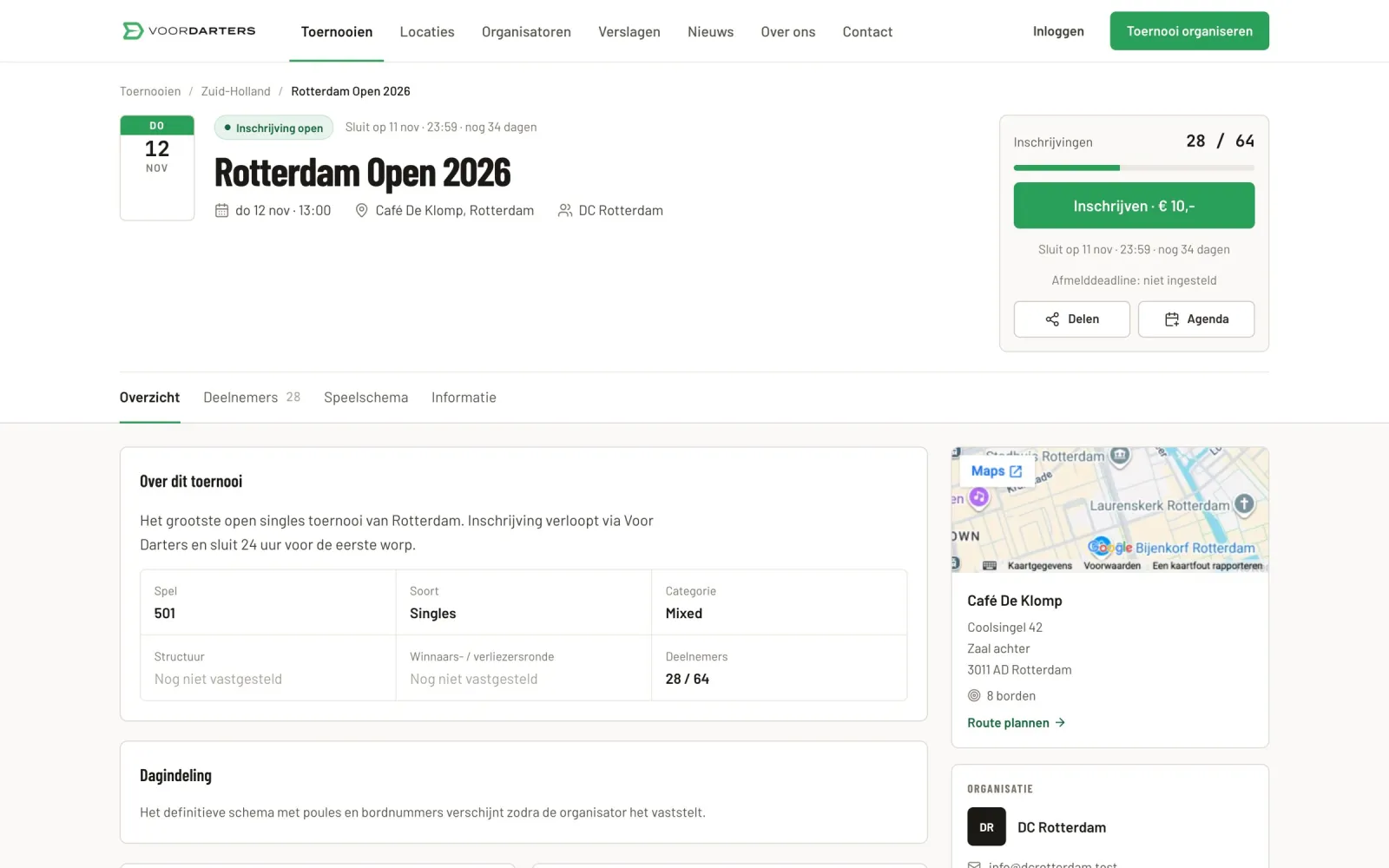
Task: Click the Route plannen link
Action: pos(1017,723)
